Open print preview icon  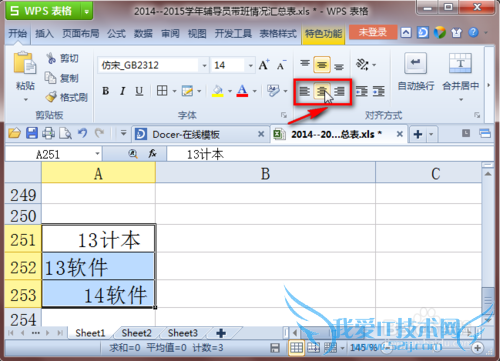click(65, 134)
